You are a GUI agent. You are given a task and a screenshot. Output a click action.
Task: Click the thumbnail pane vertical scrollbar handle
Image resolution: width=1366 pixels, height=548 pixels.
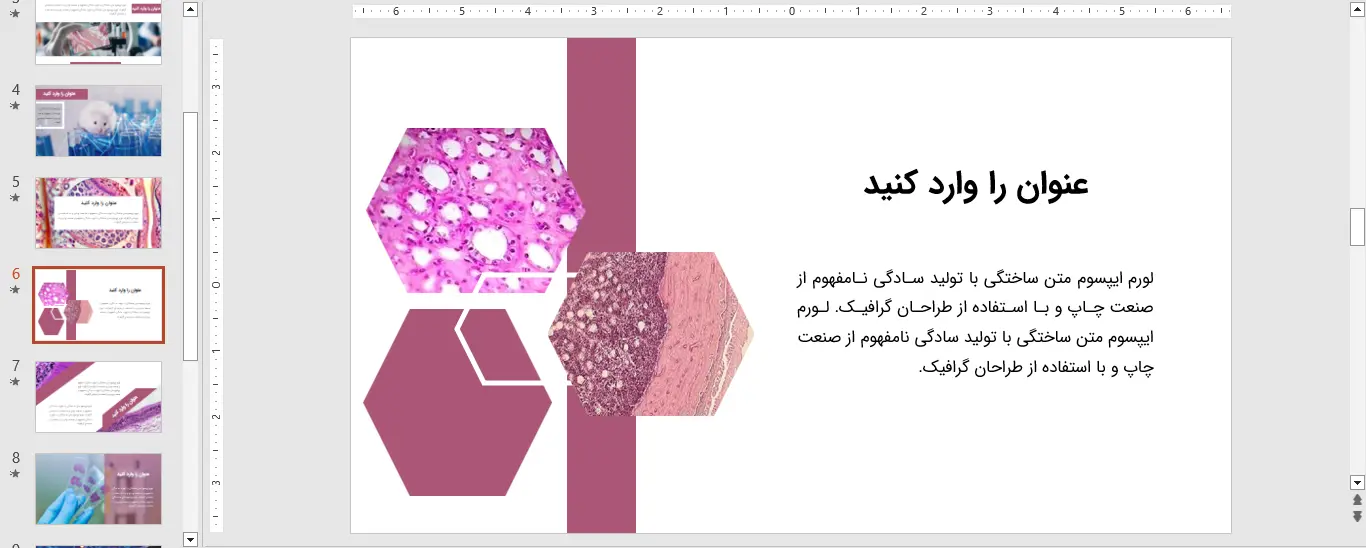tap(191, 236)
